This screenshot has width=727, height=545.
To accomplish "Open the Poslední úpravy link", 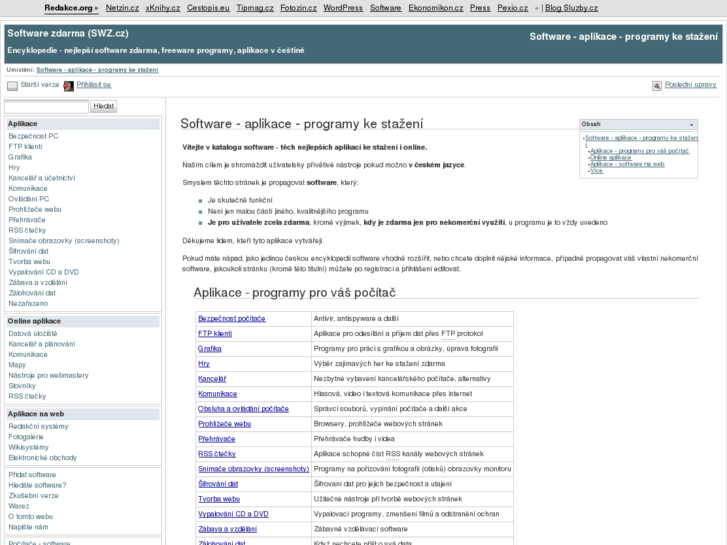I will pyautogui.click(x=690, y=84).
